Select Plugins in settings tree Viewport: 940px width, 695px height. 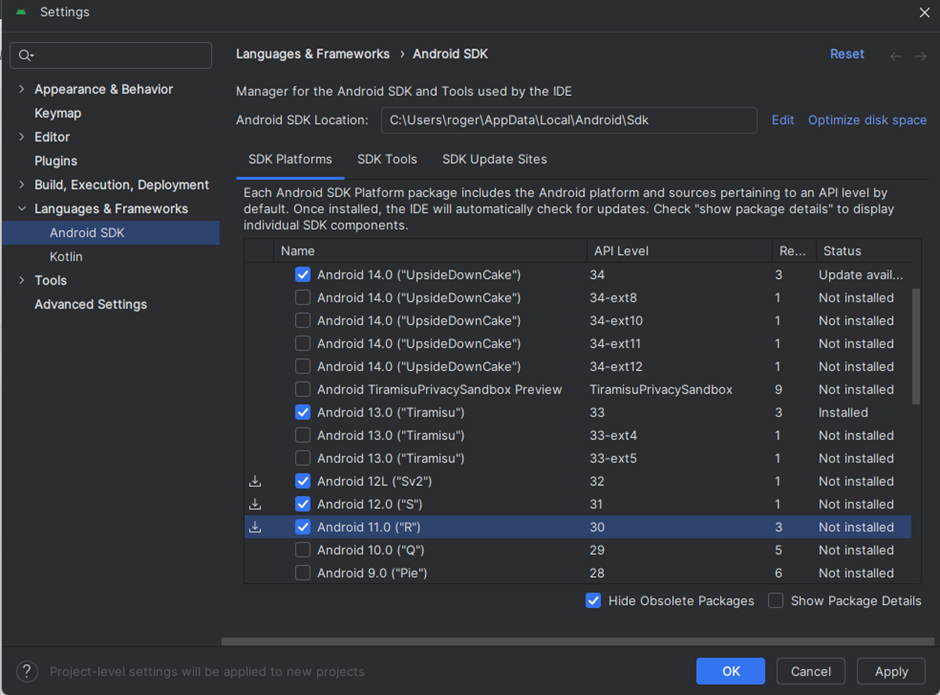[x=56, y=161]
